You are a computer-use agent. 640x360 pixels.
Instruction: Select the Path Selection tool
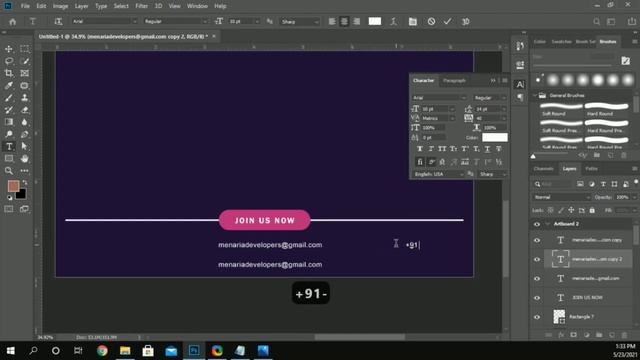click(x=24, y=147)
